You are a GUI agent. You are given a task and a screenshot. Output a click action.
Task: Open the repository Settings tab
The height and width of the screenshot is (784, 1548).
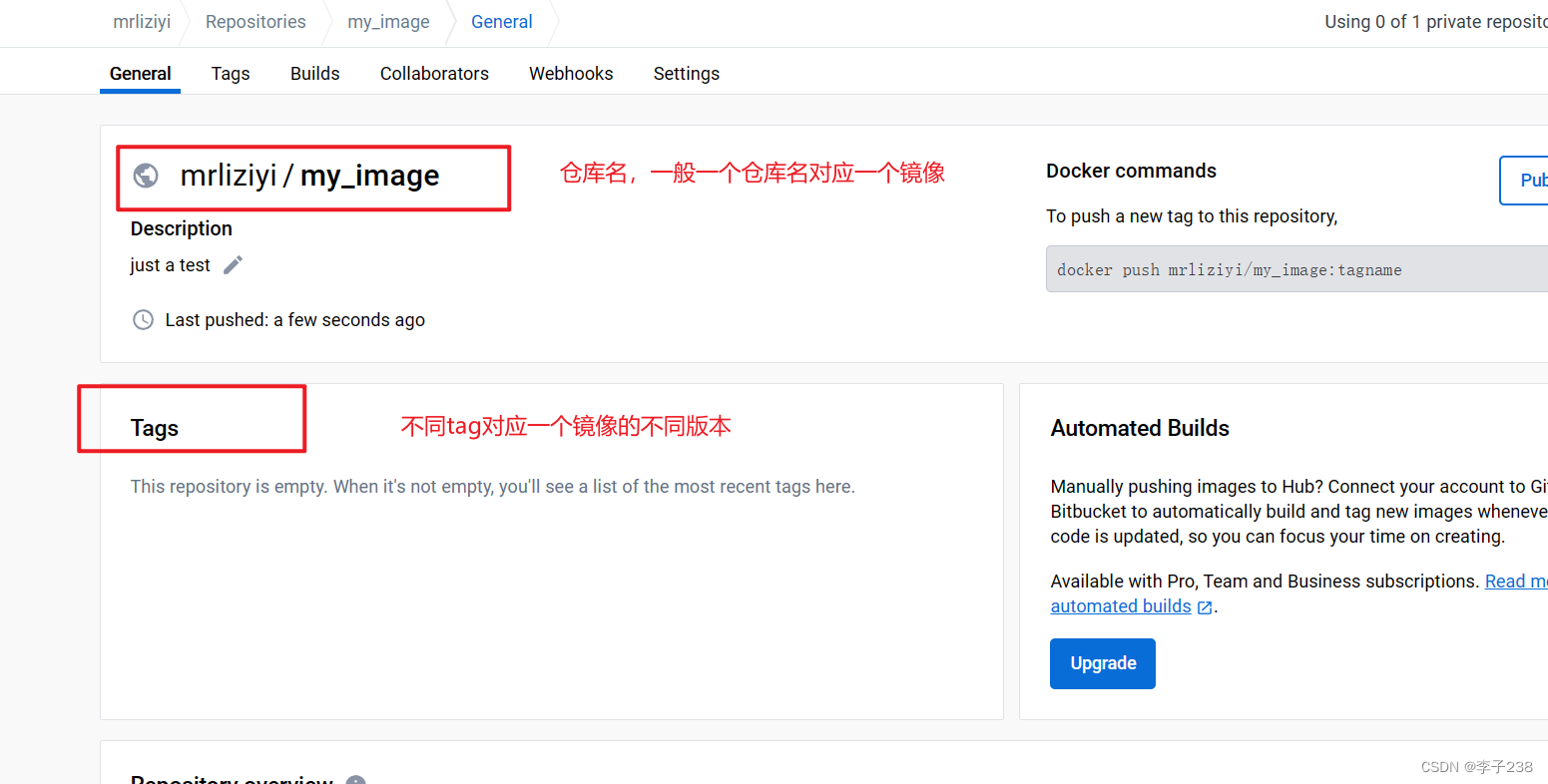click(687, 74)
